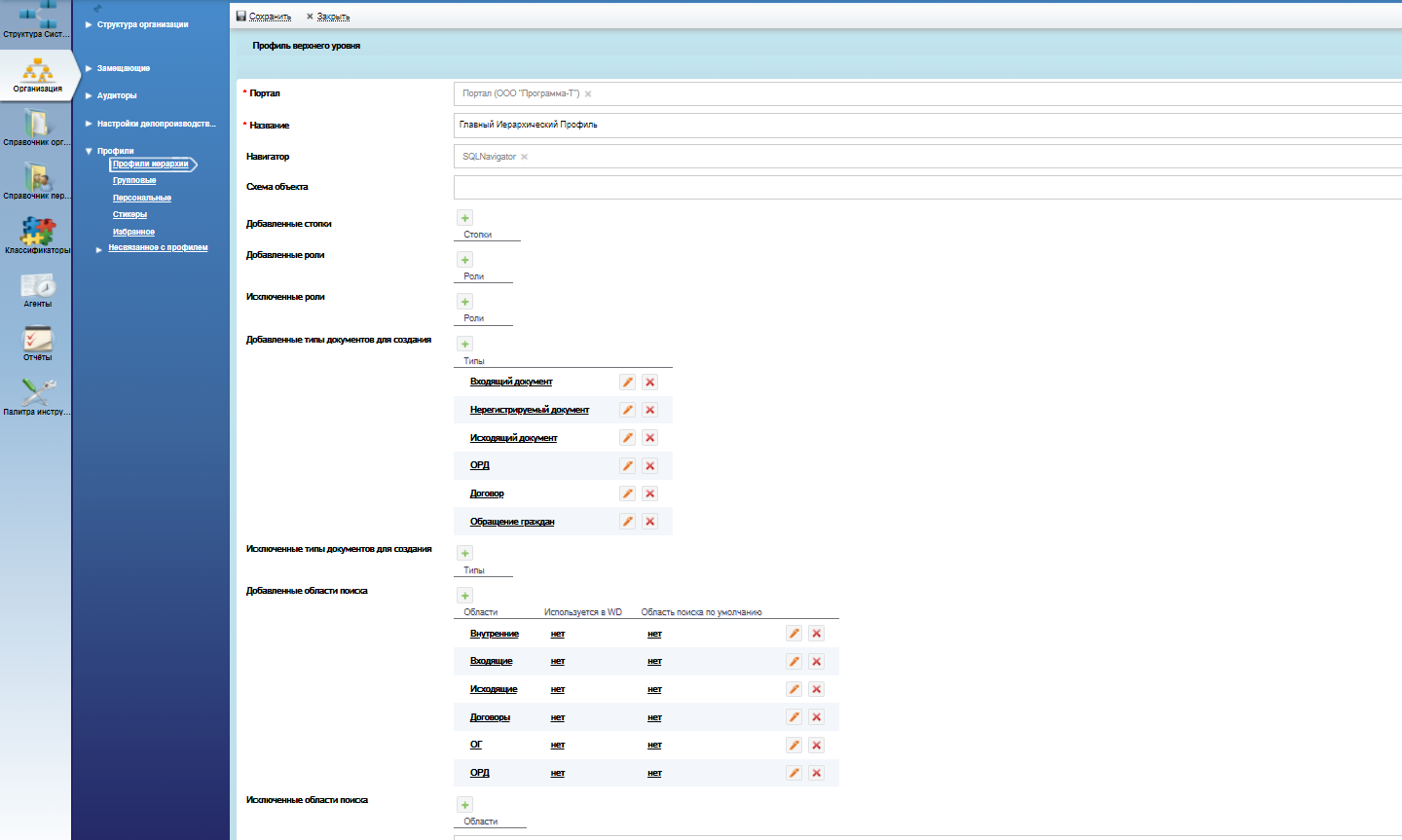
Task: Remove the Портал ООО Программа-Т tag
Action: coord(588,94)
